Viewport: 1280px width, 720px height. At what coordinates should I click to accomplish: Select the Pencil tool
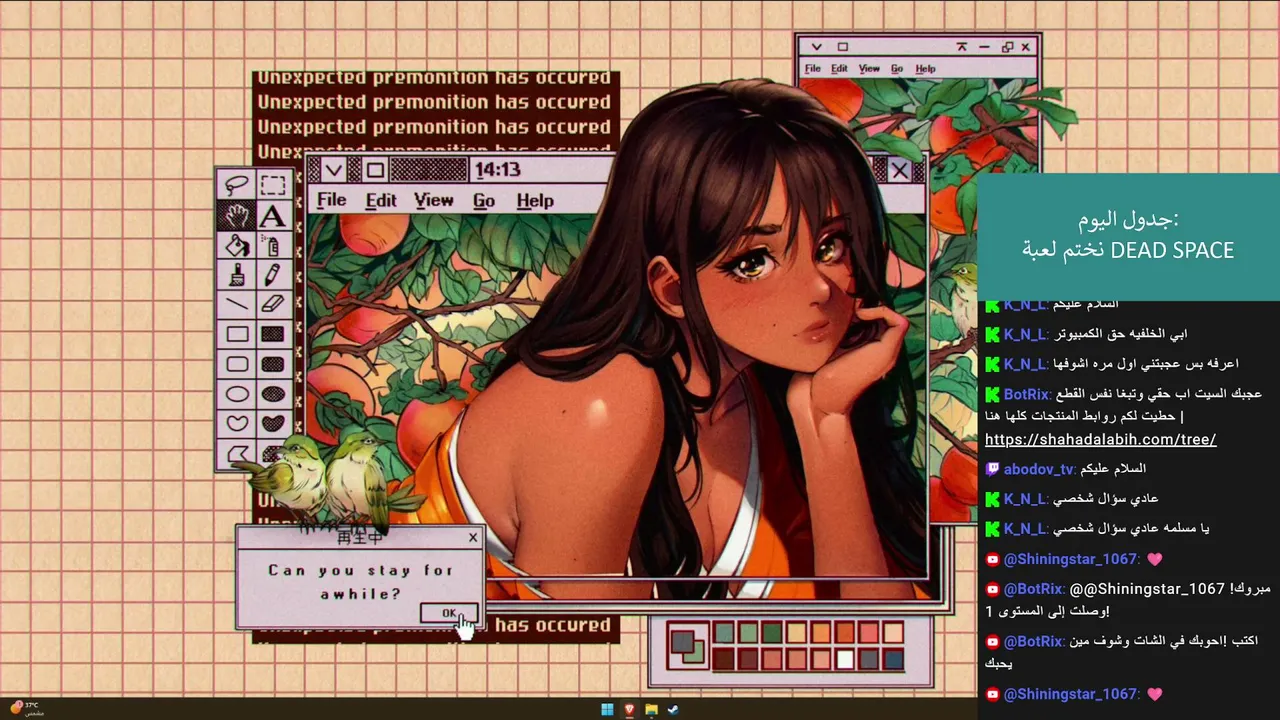coord(272,275)
